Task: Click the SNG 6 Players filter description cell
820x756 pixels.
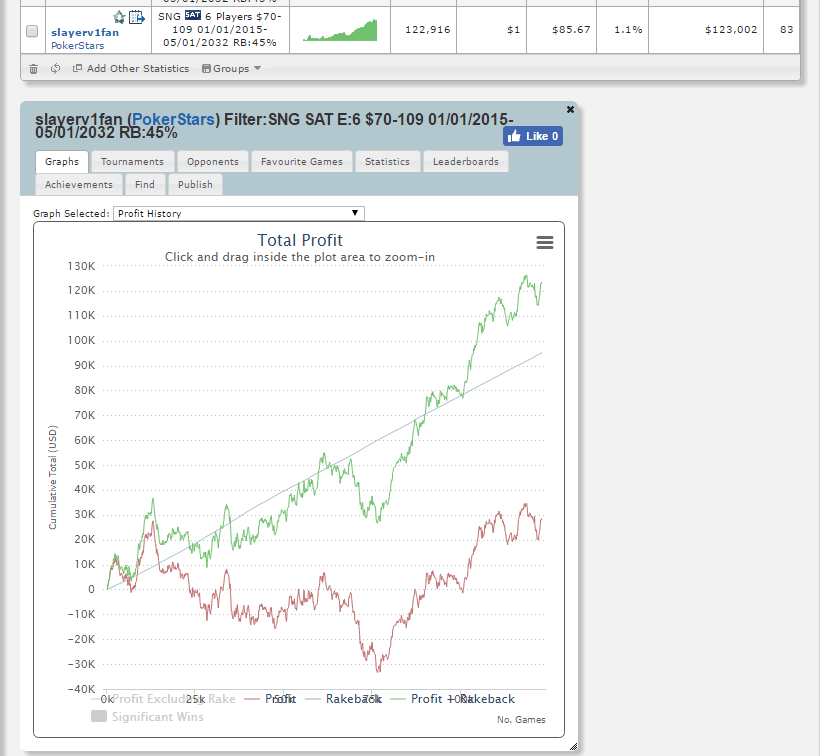Action: tap(220, 30)
